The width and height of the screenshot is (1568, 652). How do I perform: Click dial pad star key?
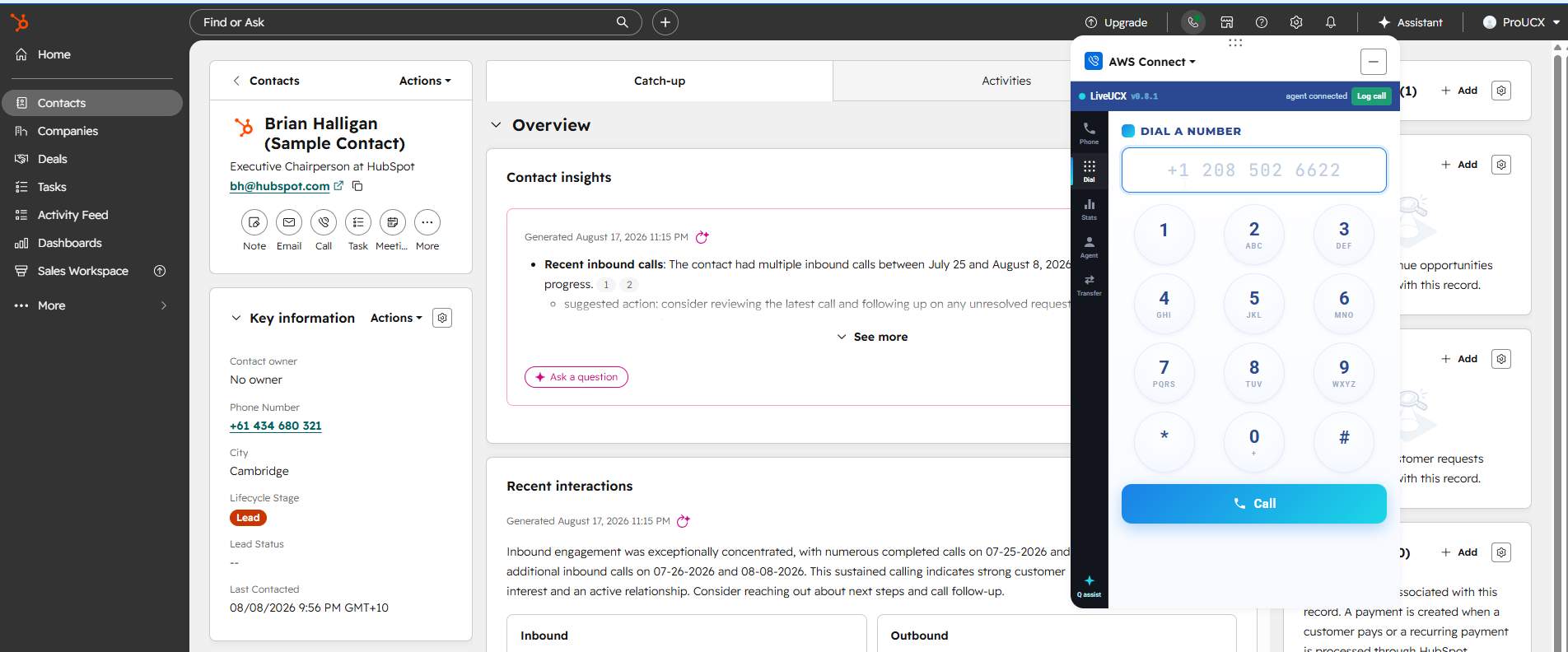point(1164,442)
